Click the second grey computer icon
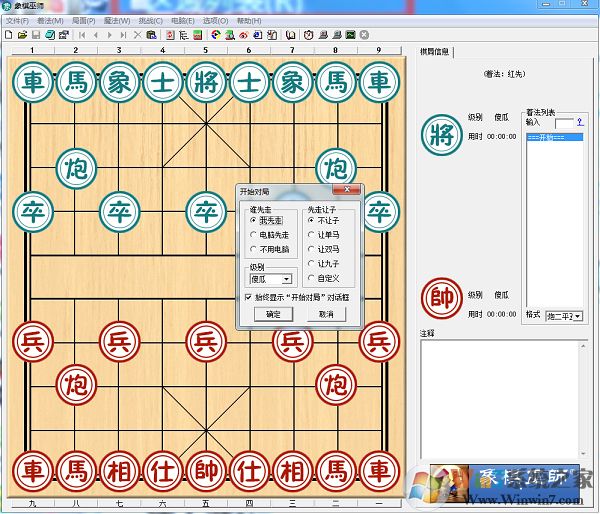 click(x=337, y=35)
